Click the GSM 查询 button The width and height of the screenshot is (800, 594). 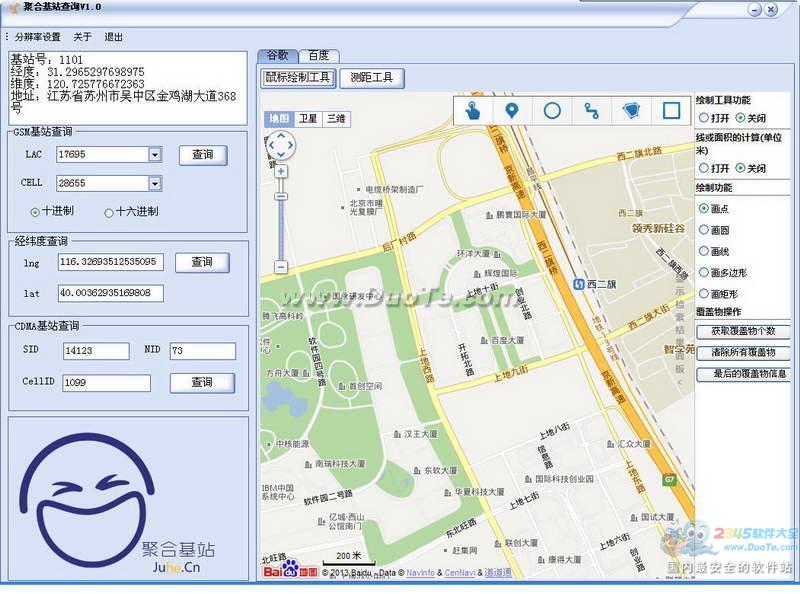click(203, 155)
